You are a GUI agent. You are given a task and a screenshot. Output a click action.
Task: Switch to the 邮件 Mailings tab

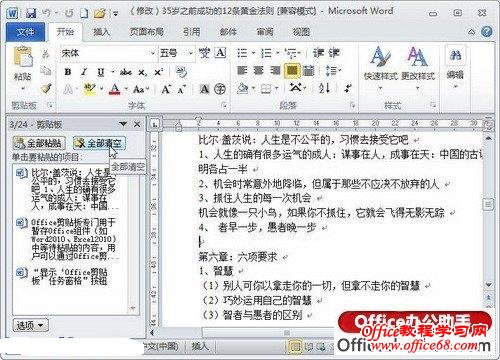228,32
